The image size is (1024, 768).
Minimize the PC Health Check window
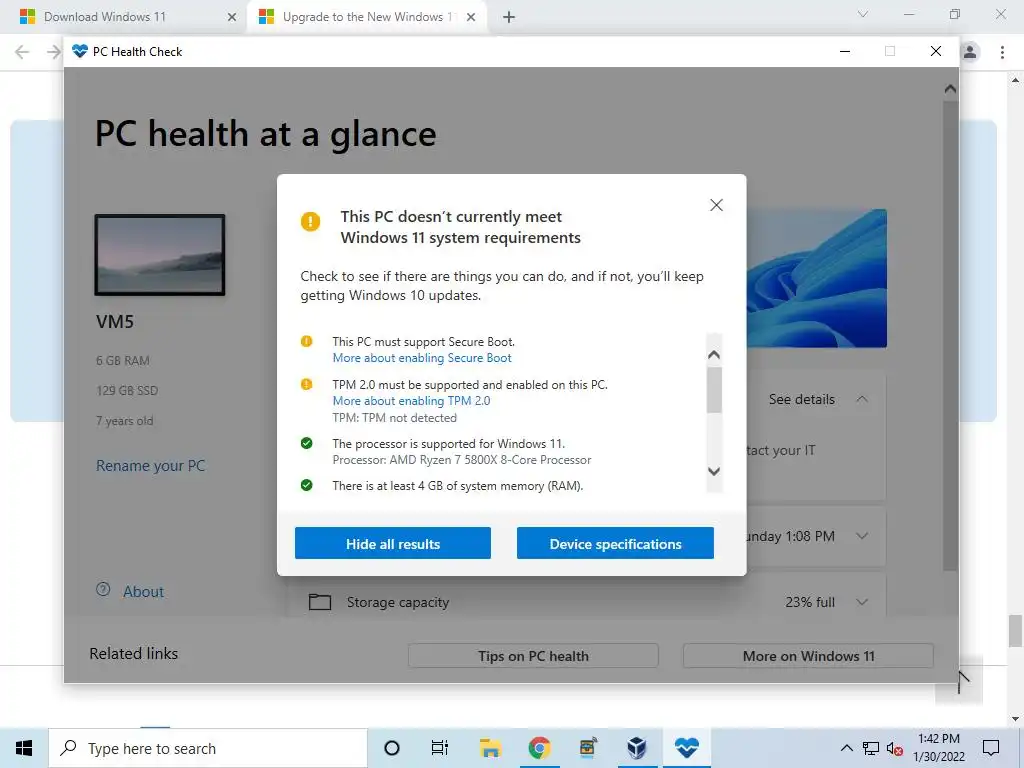845,51
